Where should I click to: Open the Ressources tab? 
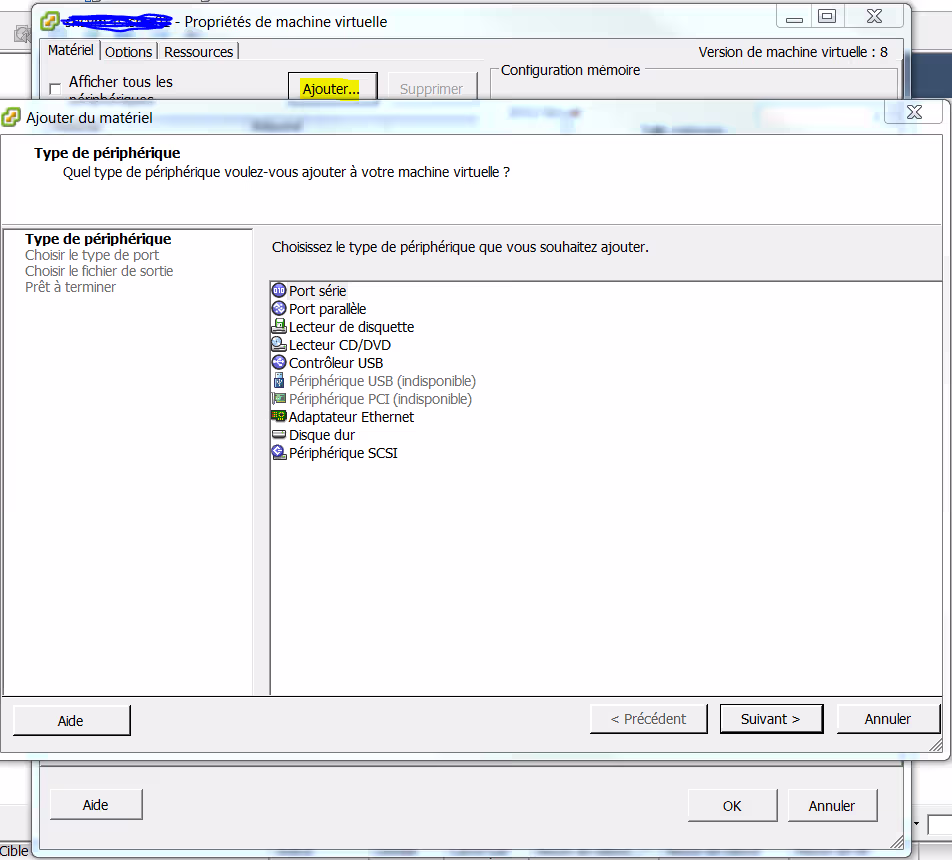point(198,51)
